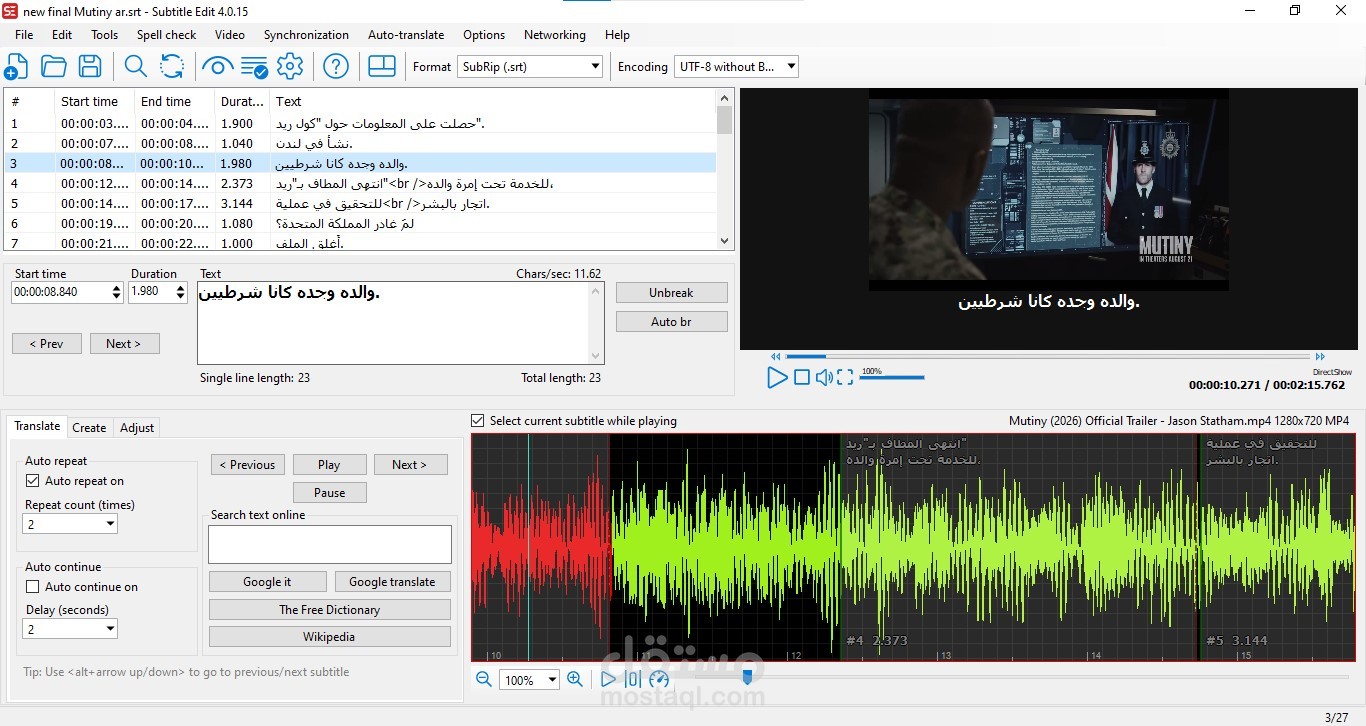The image size is (1366, 726).
Task: Click the Duration spinner arrows
Action: point(180,292)
